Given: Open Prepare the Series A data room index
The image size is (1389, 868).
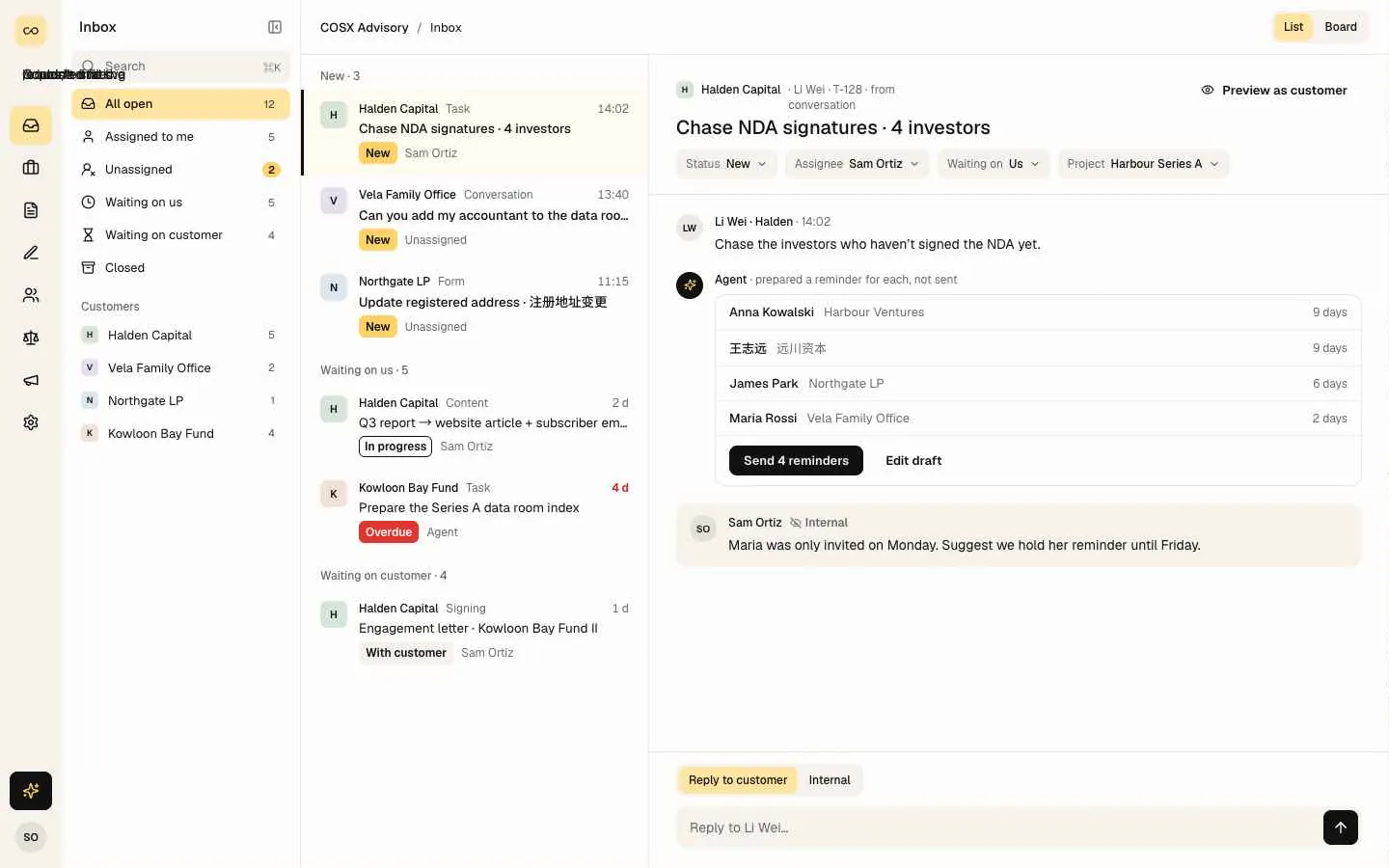Looking at the screenshot, I should tap(475, 509).
